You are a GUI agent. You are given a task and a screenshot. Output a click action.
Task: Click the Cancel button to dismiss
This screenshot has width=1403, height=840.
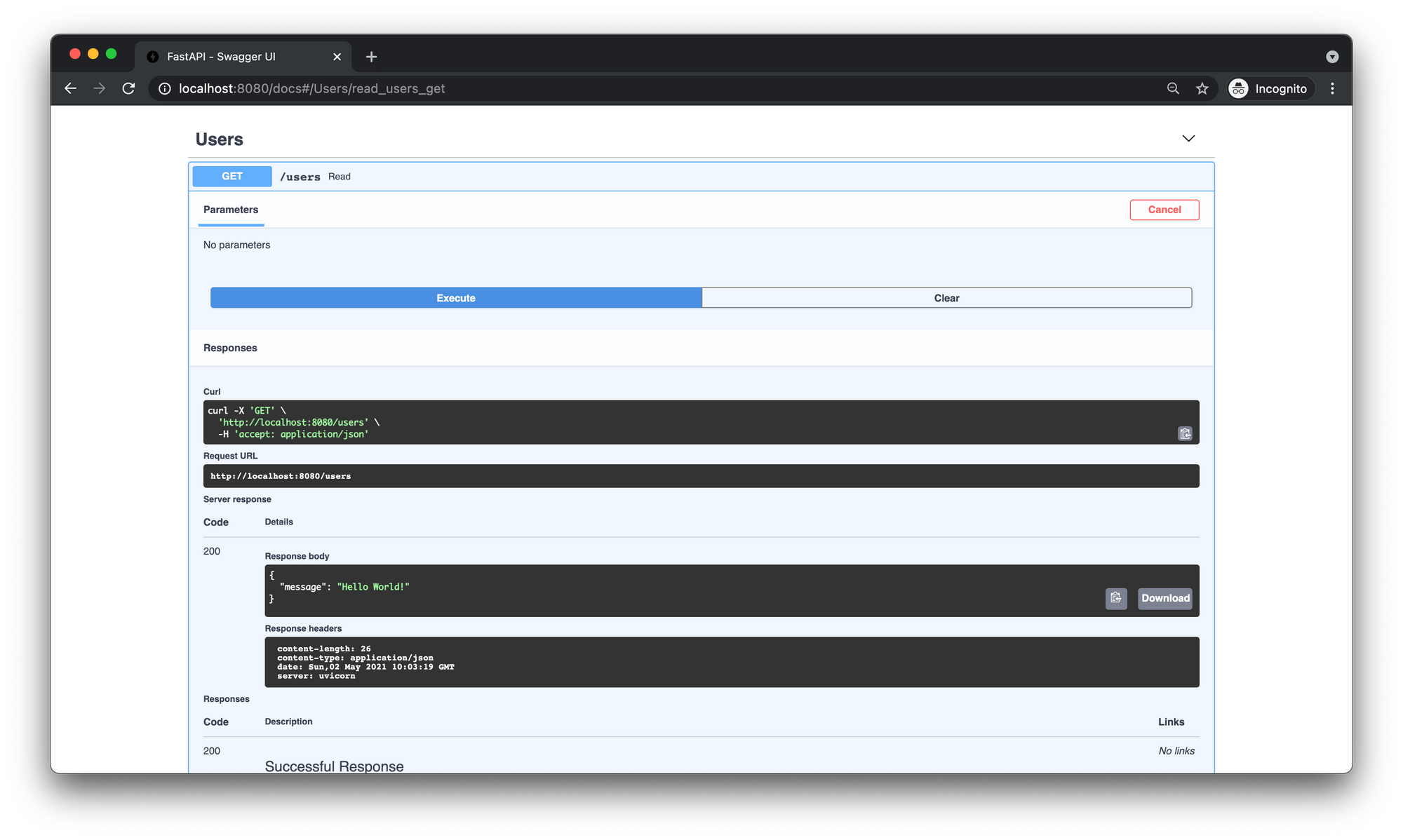click(1164, 209)
